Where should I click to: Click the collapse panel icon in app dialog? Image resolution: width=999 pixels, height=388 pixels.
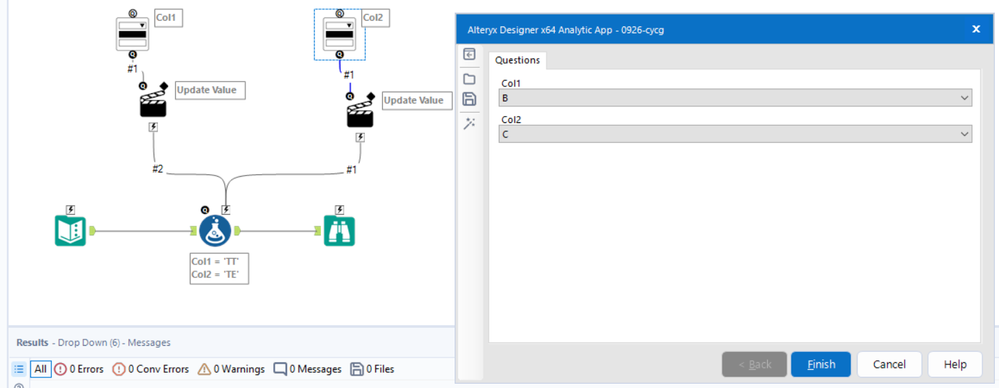coord(470,55)
